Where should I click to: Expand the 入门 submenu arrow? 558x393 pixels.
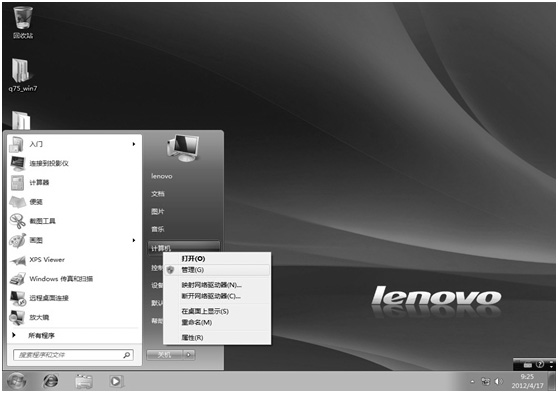(x=134, y=144)
